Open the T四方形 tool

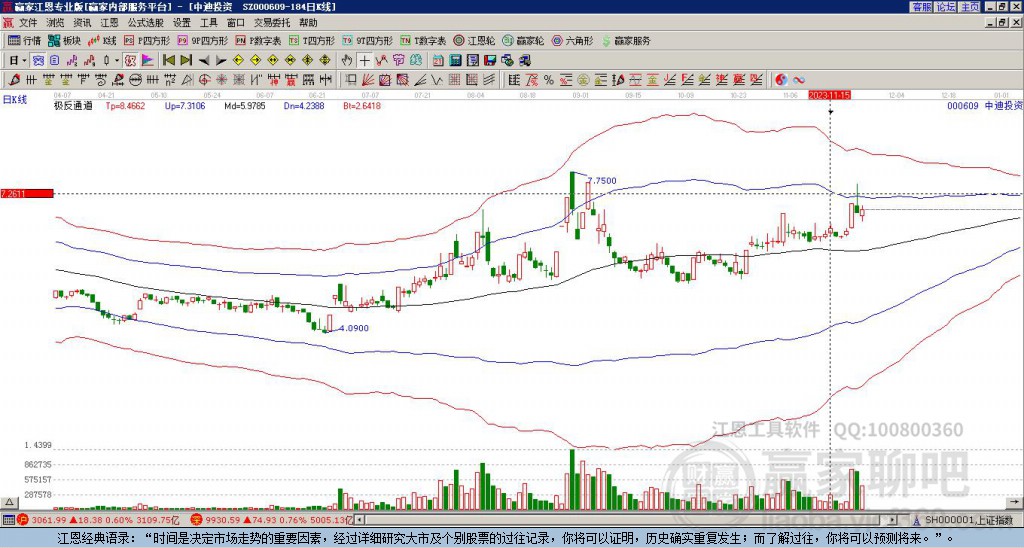point(312,40)
